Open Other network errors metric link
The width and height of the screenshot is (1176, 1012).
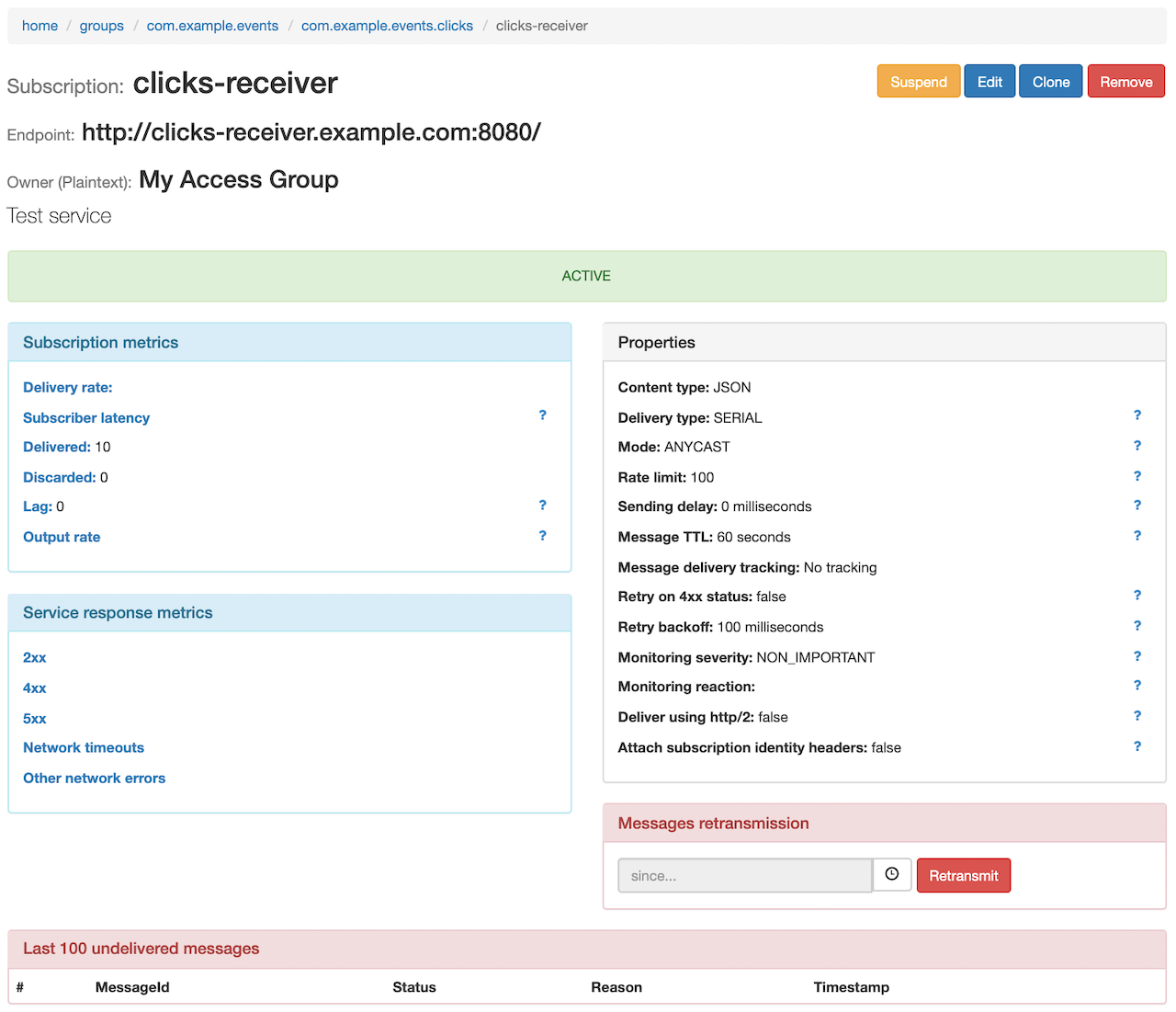95,778
